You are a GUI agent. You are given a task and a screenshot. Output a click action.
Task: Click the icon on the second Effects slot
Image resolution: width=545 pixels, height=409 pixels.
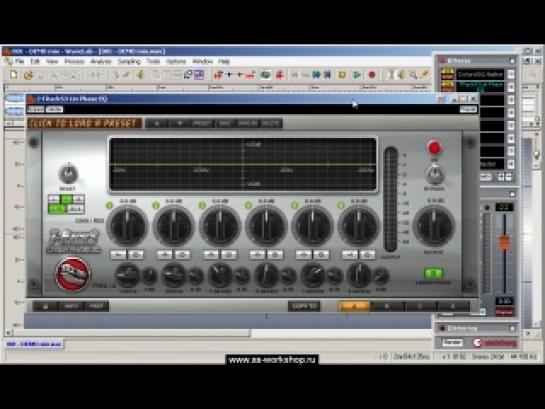447,87
